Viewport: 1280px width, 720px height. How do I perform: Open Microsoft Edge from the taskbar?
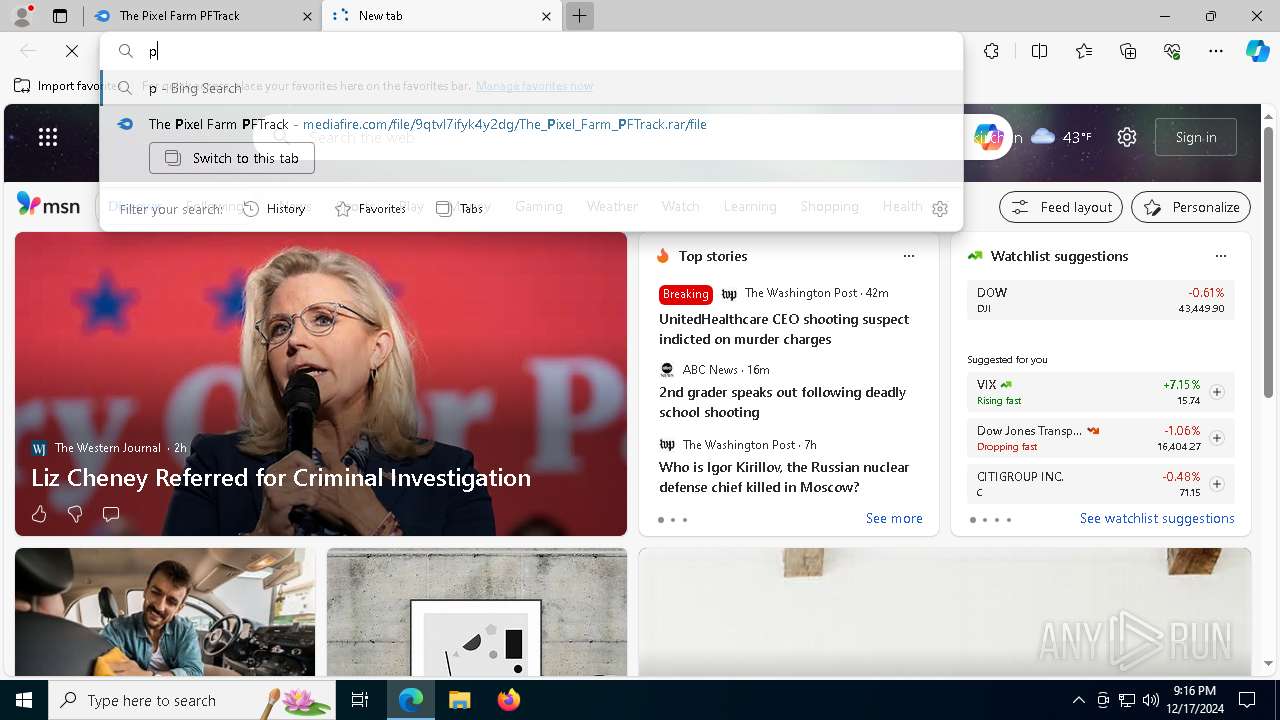pyautogui.click(x=411, y=700)
